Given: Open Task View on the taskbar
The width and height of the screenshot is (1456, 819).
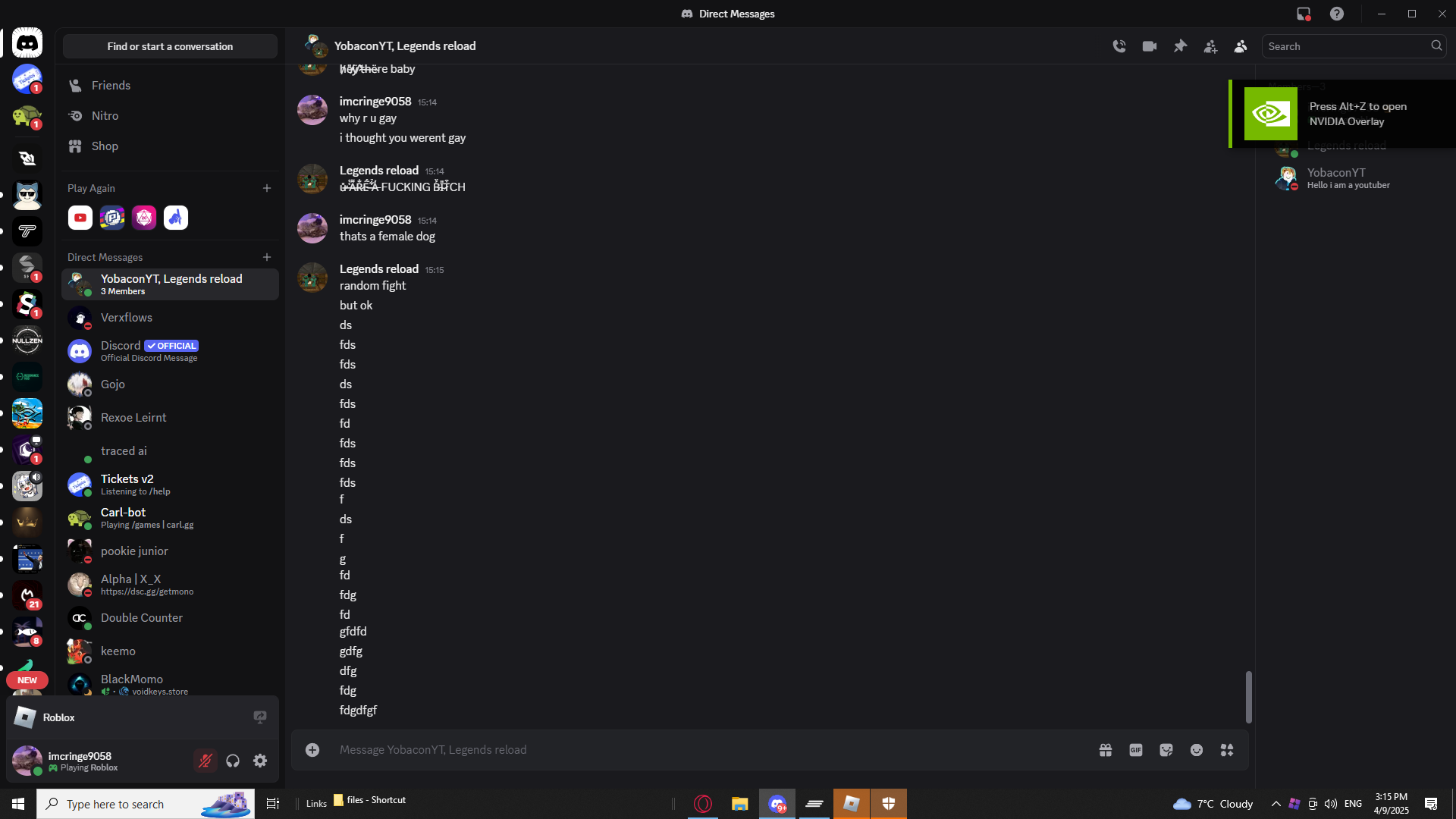Looking at the screenshot, I should point(273,804).
